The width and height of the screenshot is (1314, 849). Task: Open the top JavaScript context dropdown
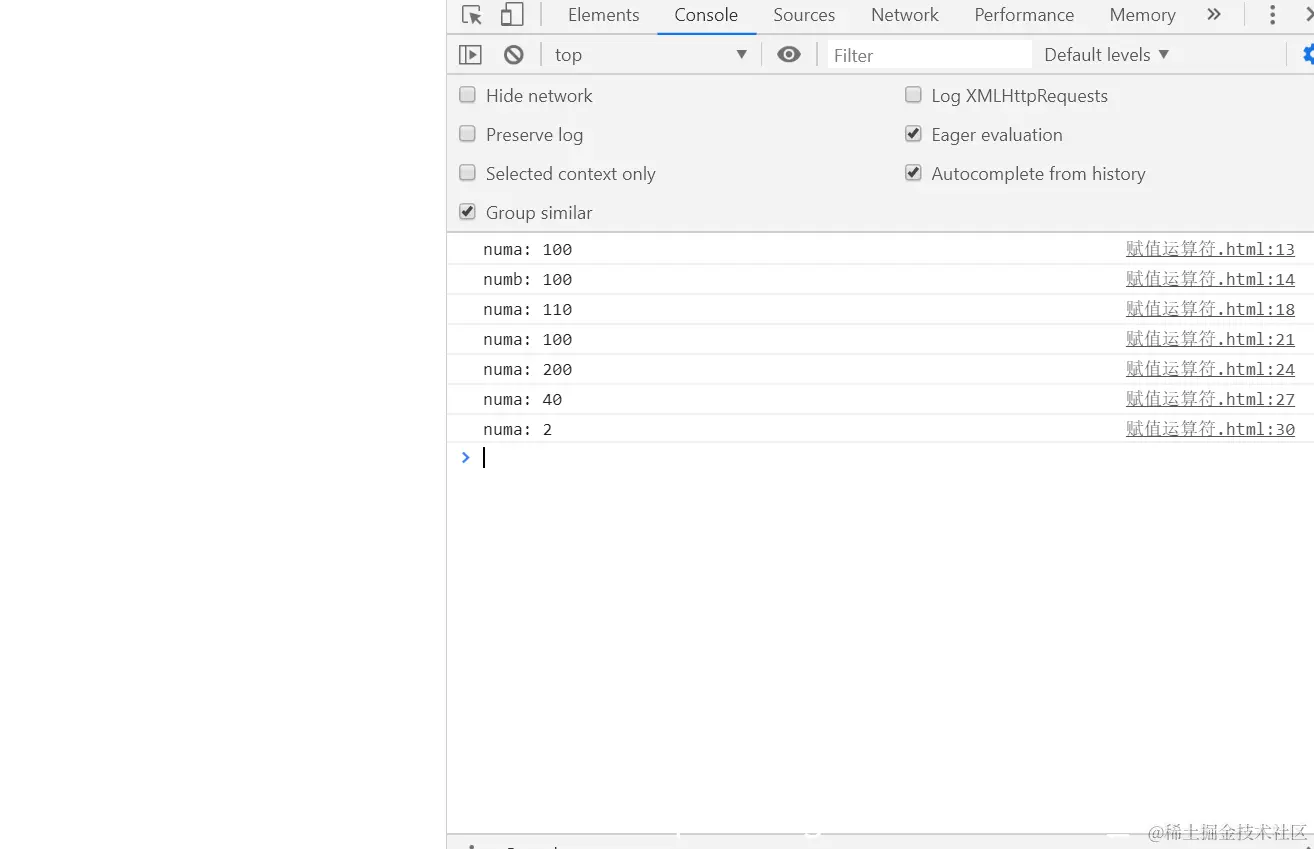tap(651, 55)
